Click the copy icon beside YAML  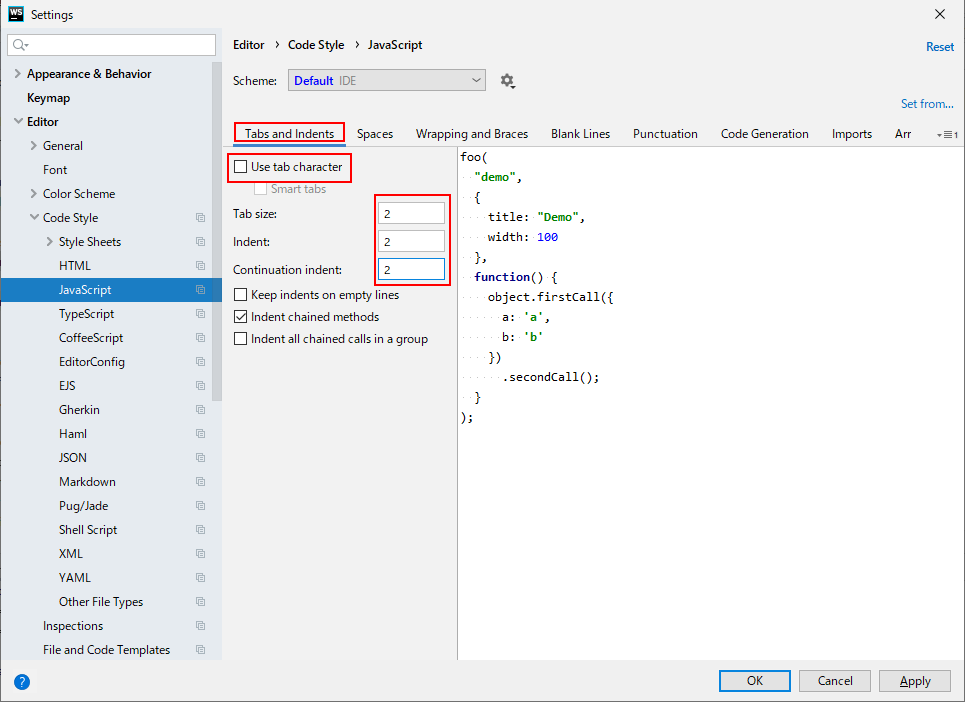[201, 578]
